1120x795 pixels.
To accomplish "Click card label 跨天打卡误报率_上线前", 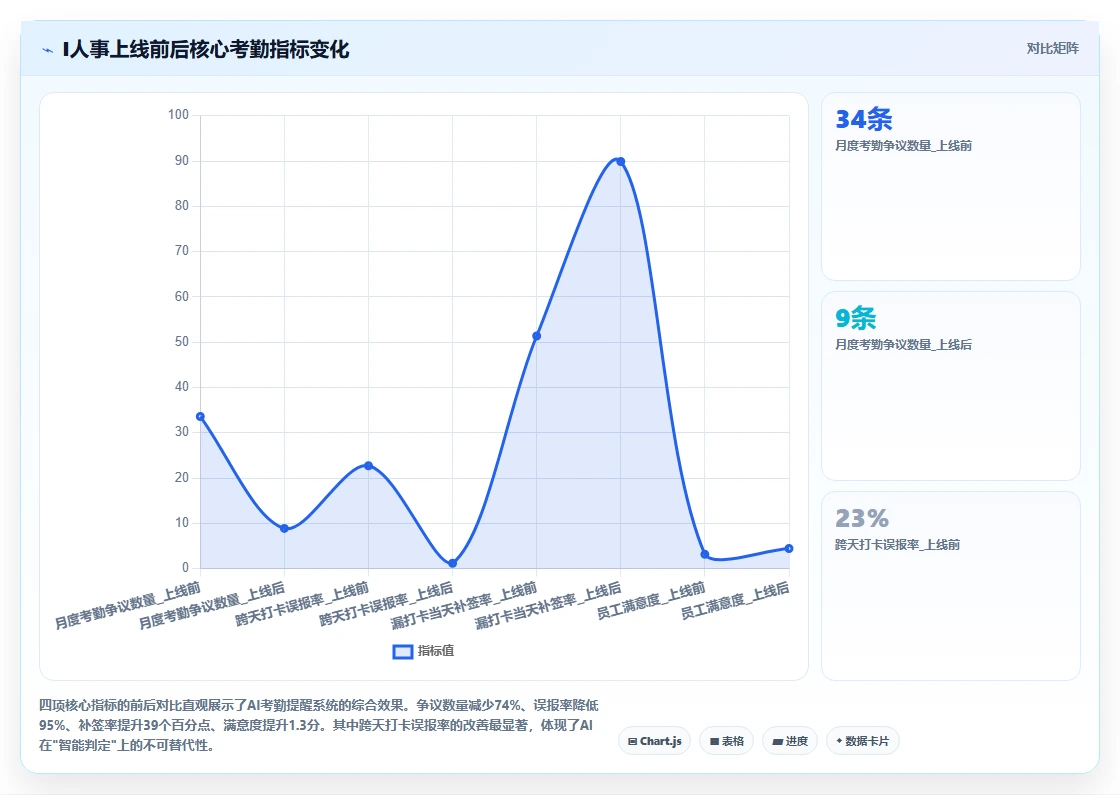I will click(x=897, y=545).
